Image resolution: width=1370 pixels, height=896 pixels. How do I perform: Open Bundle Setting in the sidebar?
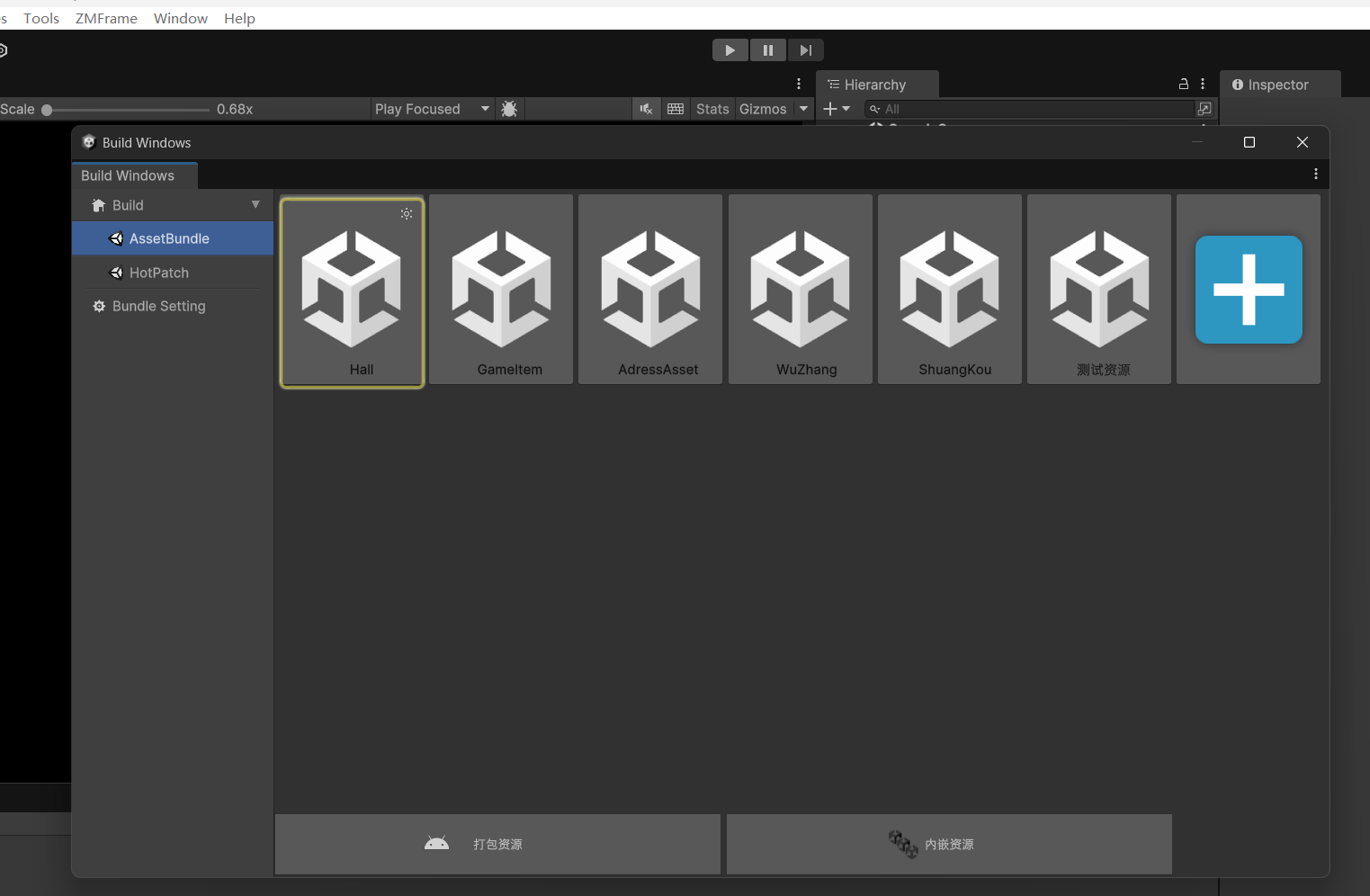tap(173, 306)
